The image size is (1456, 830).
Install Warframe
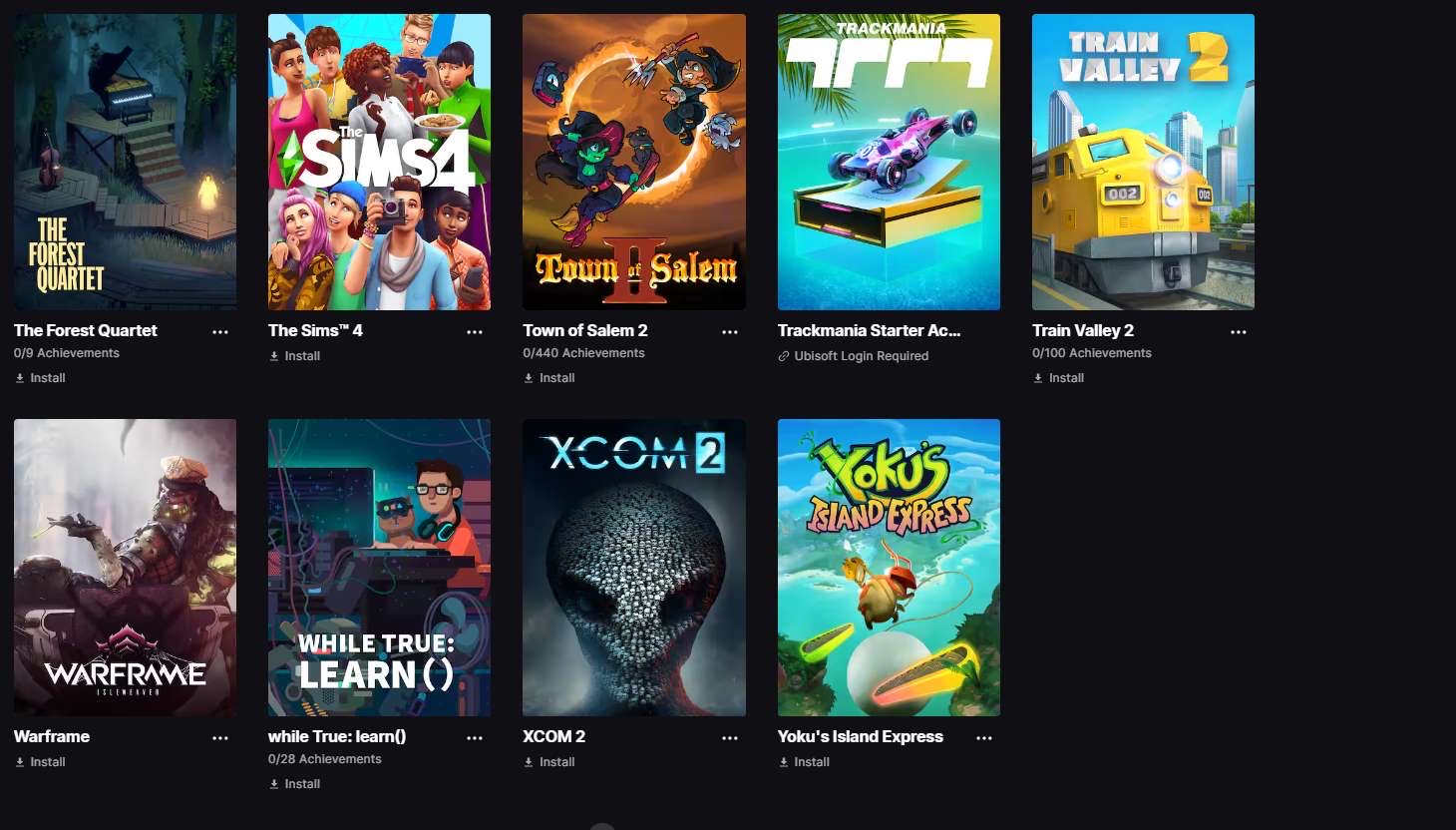tap(40, 762)
